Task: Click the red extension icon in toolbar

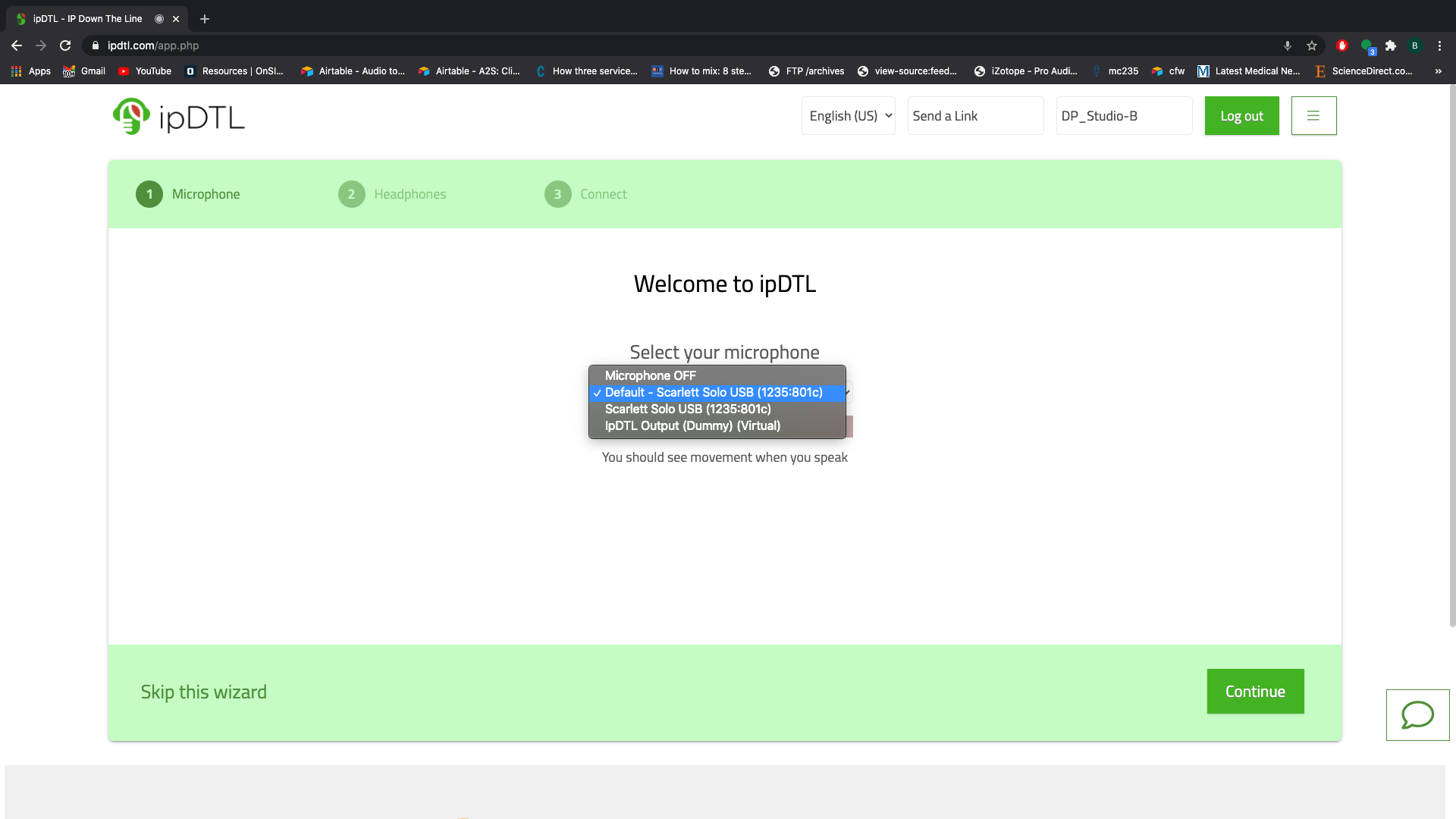Action: (x=1342, y=45)
